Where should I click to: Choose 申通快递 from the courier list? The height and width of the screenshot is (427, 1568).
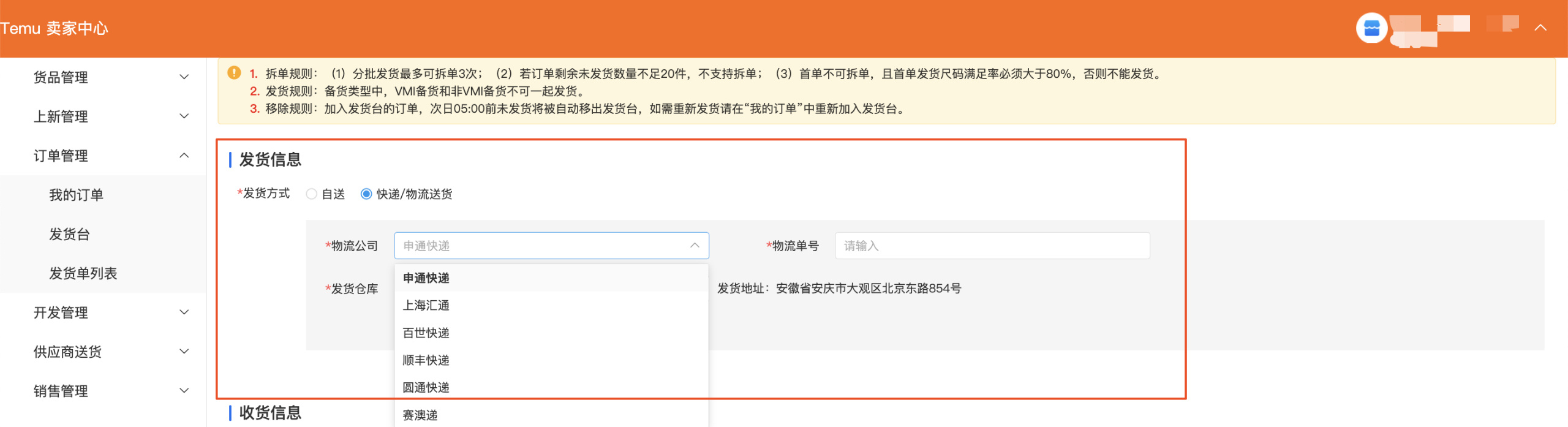[x=552, y=278]
